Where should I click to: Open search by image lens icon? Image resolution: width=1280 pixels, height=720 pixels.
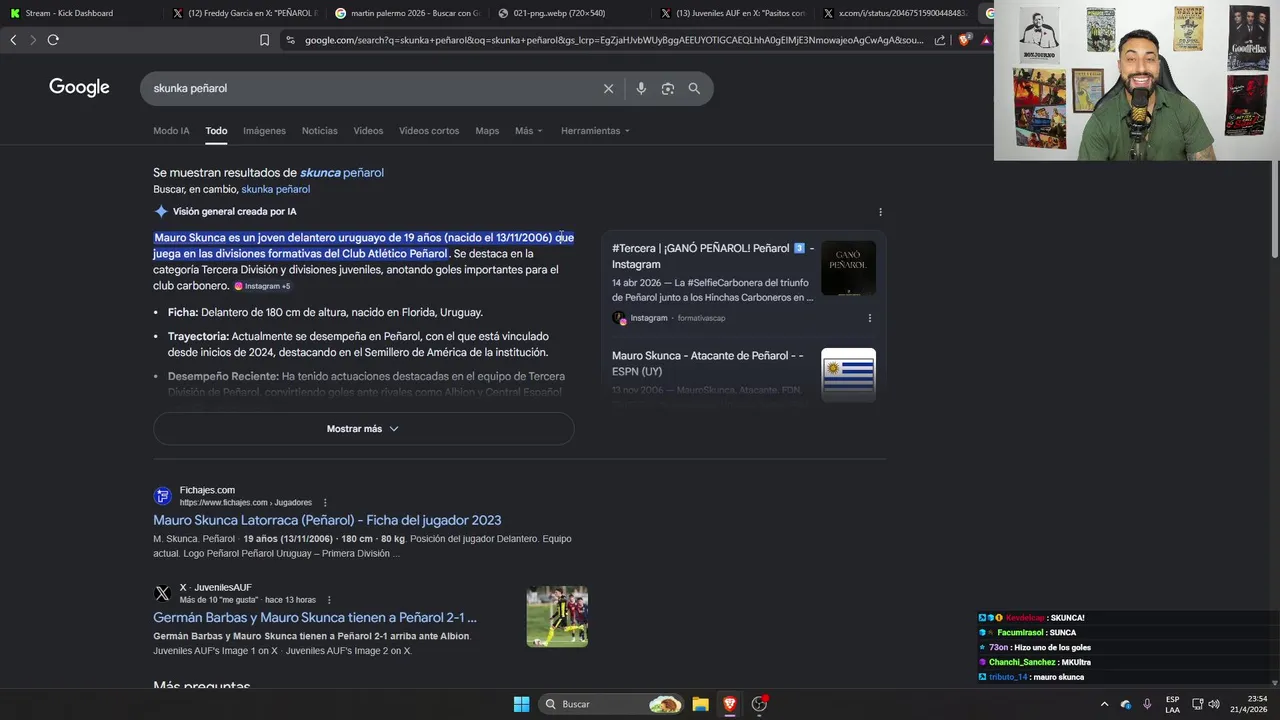click(668, 88)
